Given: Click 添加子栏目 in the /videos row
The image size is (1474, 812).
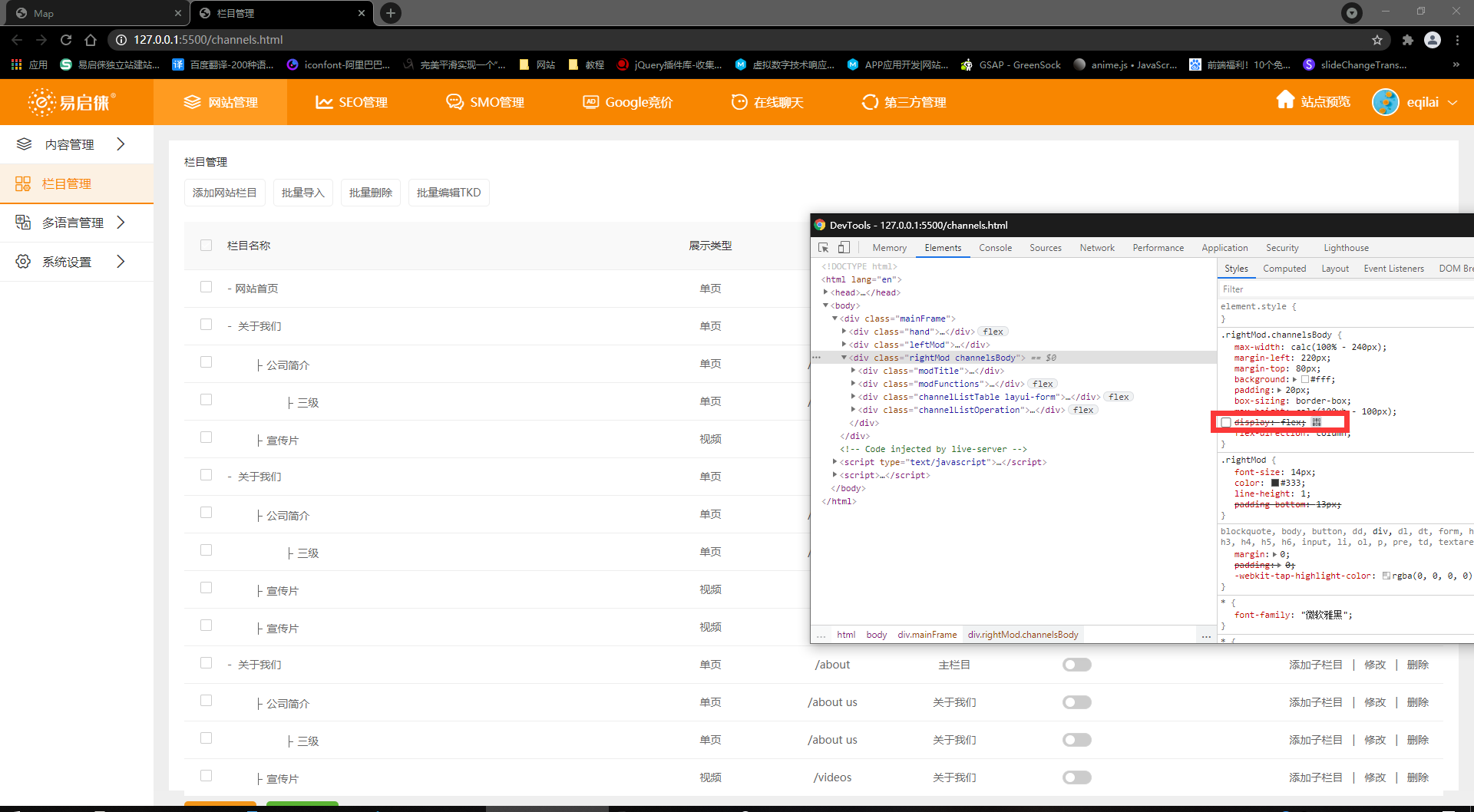Looking at the screenshot, I should [x=1316, y=777].
